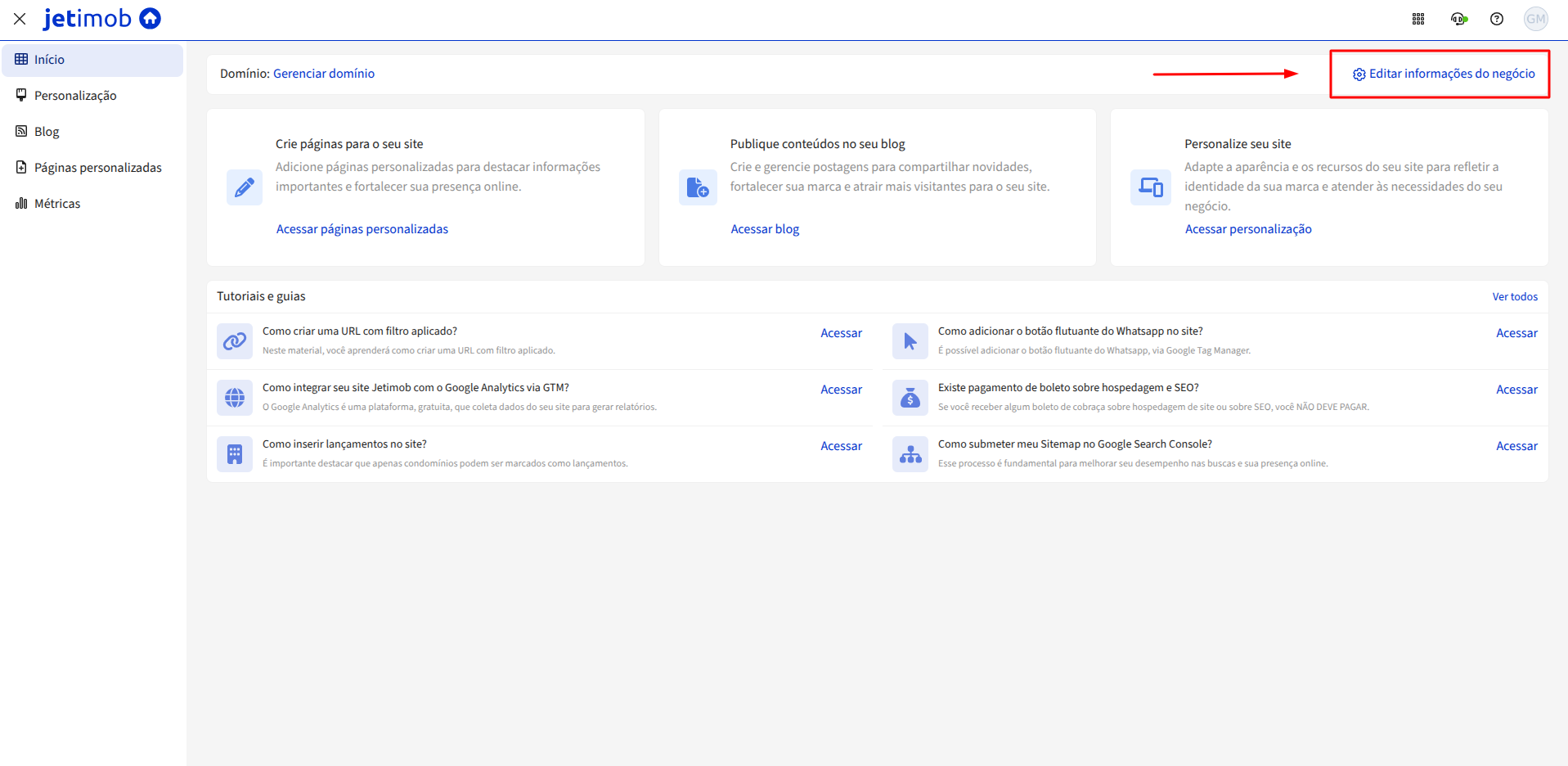Click the 'Crie páginas para o seu site' heading
This screenshot has width=1568, height=766.
tap(349, 144)
